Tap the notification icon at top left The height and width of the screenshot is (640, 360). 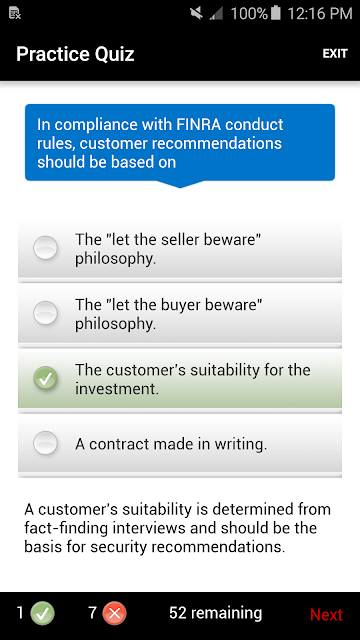(x=15, y=13)
